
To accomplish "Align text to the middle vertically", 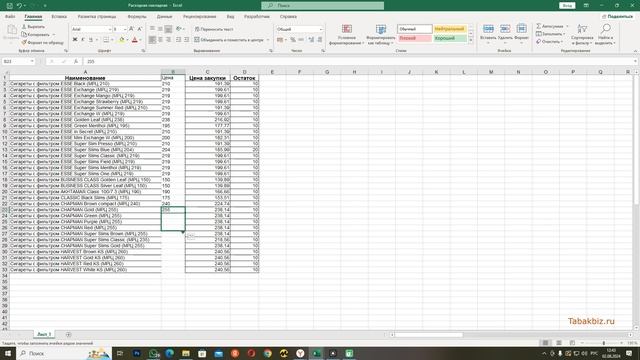I will 160,29.
